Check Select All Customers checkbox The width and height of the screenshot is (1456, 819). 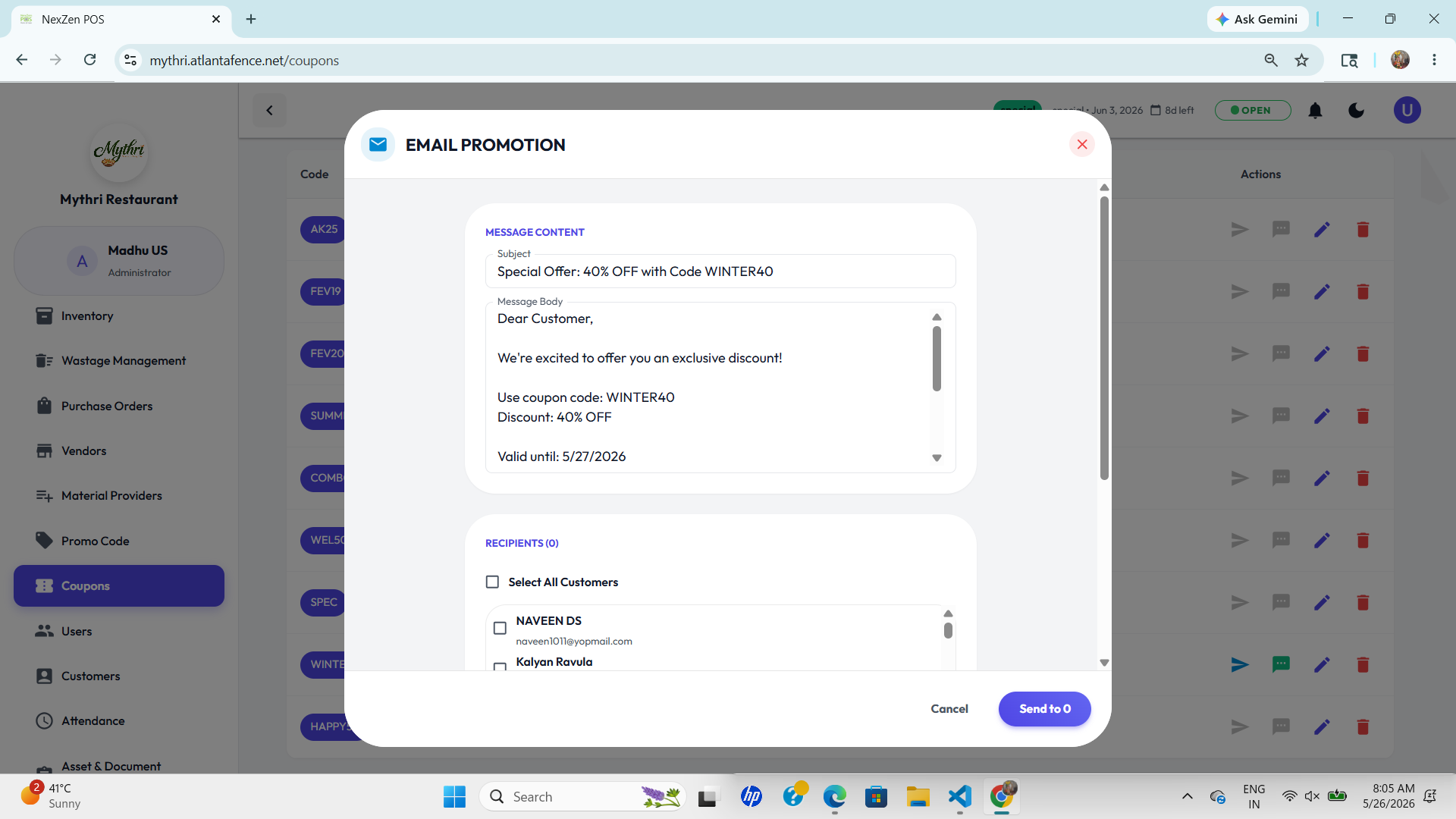click(492, 582)
